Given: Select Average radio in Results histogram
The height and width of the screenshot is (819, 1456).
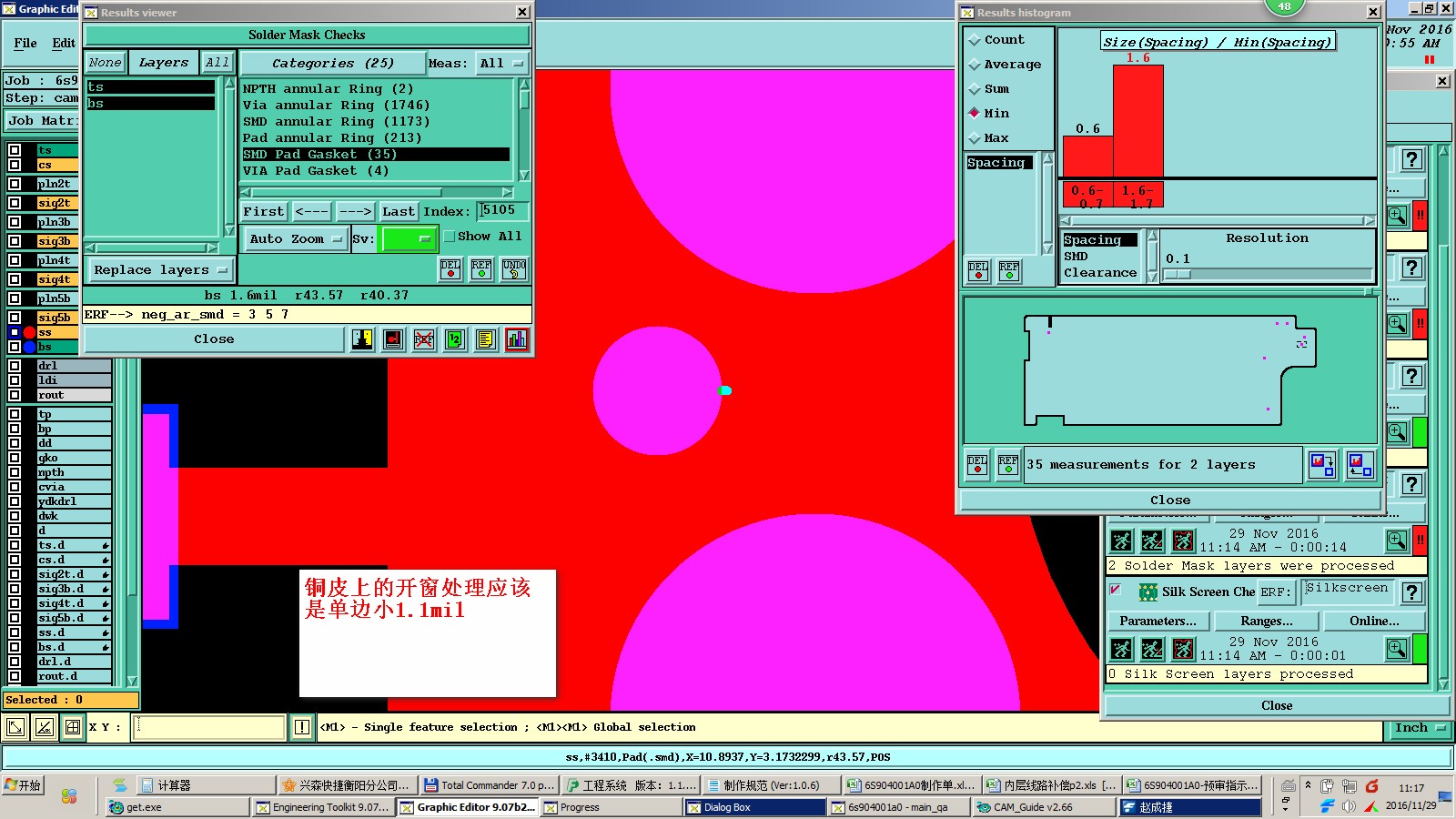Looking at the screenshot, I should [x=975, y=65].
